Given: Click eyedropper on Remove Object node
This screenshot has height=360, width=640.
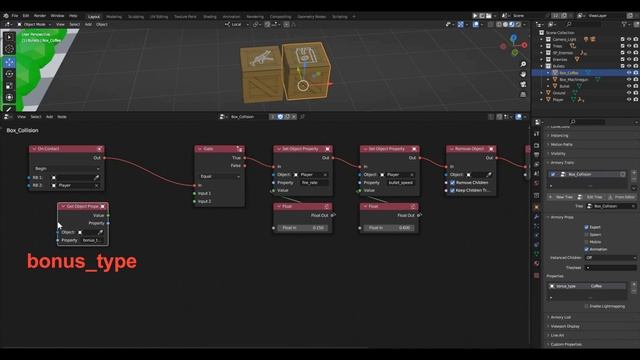Looking at the screenshot, I should 489,175.
